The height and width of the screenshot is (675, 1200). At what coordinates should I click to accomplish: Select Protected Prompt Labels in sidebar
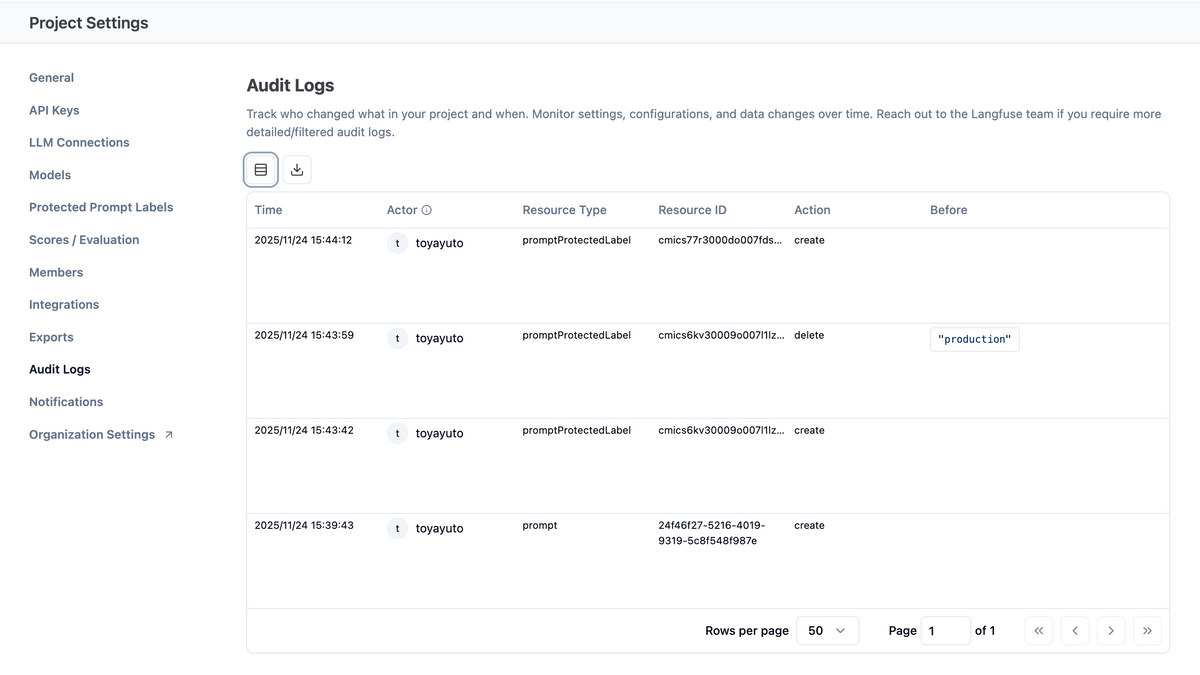[x=101, y=207]
